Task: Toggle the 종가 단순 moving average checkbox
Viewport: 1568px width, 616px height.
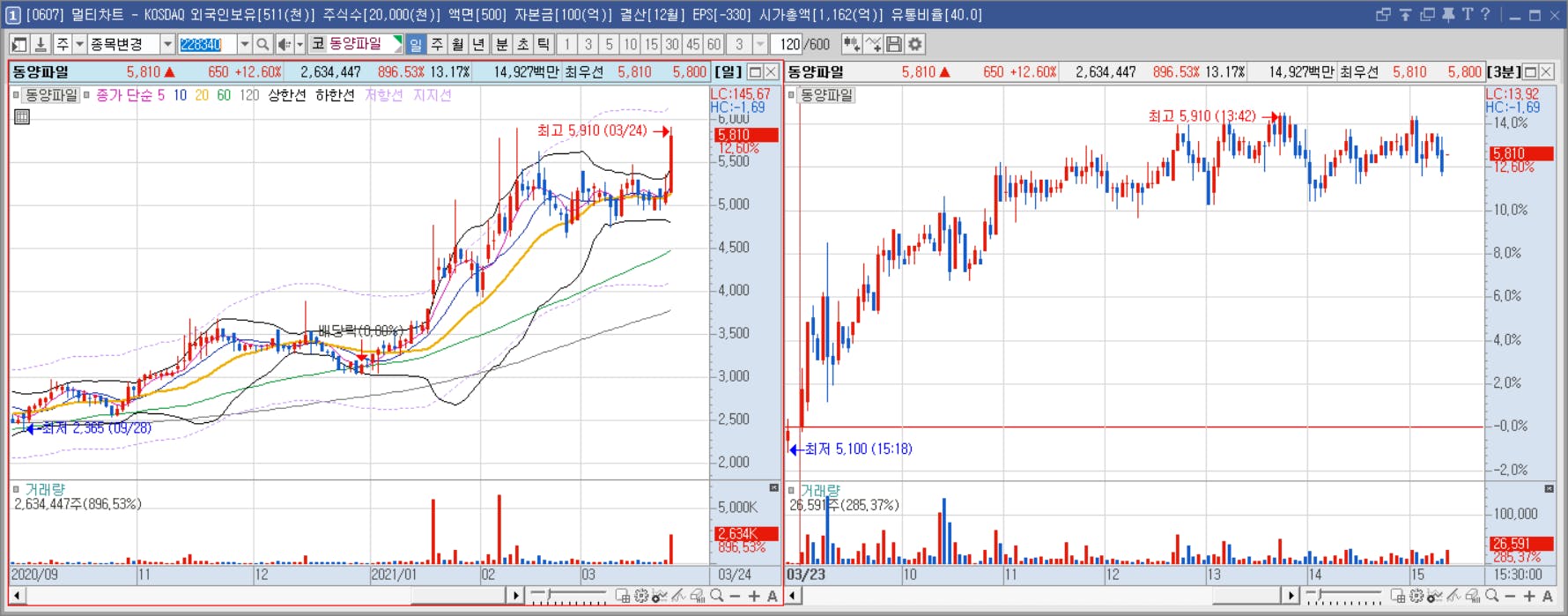Action: click(86, 95)
